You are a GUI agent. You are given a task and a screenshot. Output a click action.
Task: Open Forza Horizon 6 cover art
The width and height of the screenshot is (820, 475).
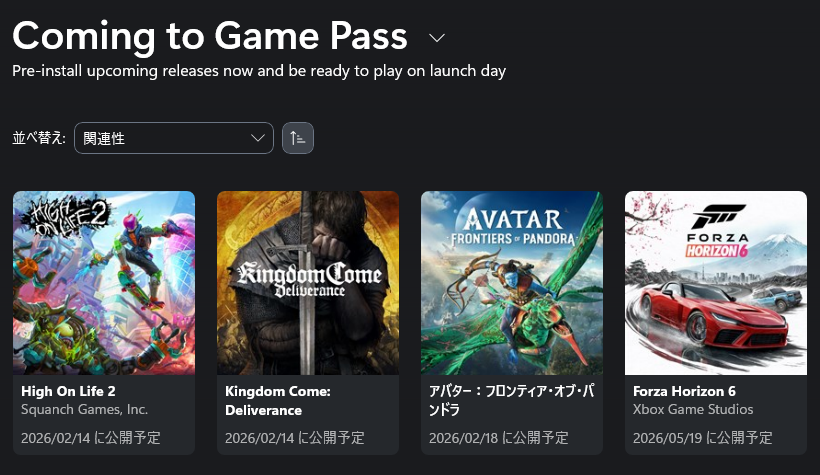716,283
